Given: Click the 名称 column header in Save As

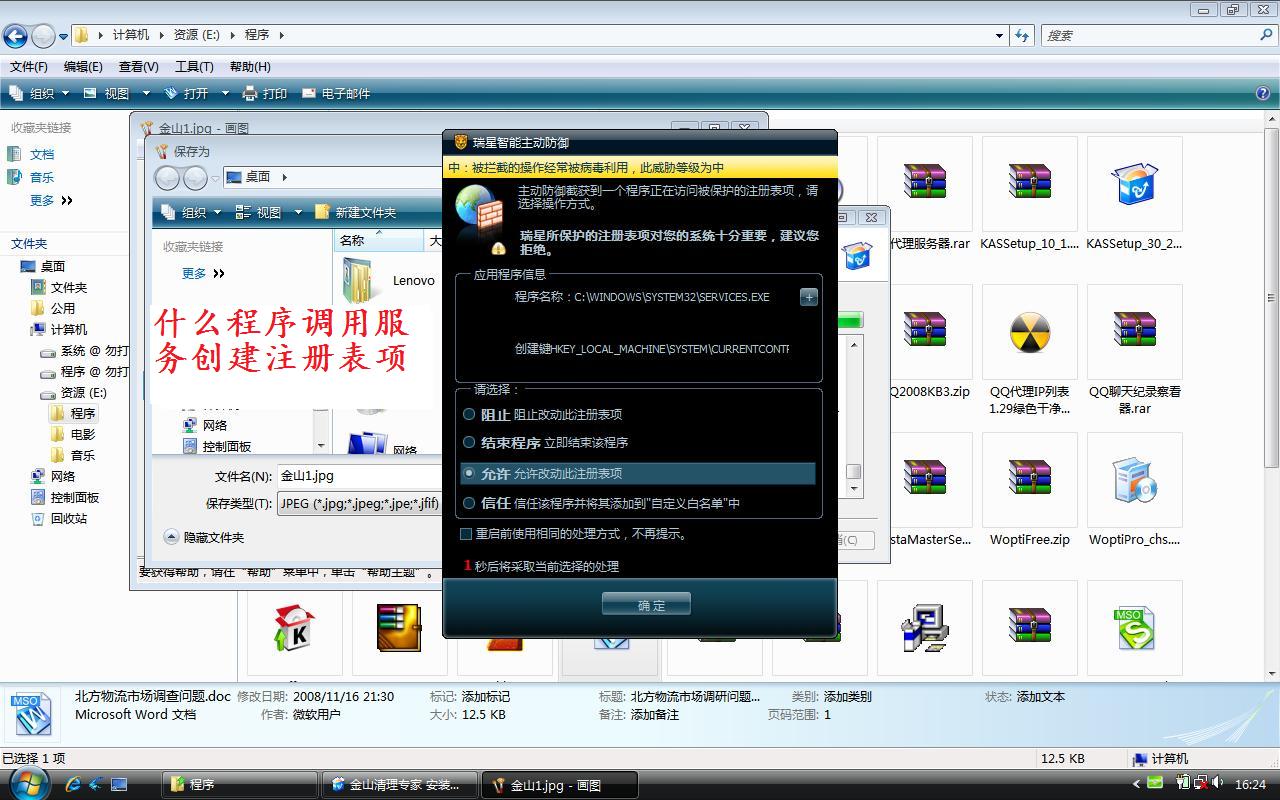Looking at the screenshot, I should point(379,240).
